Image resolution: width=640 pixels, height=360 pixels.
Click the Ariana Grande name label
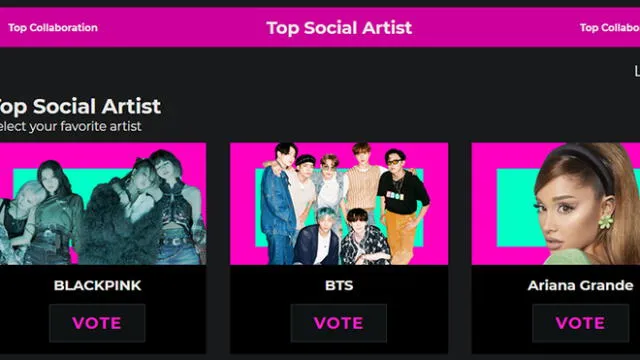click(x=580, y=285)
